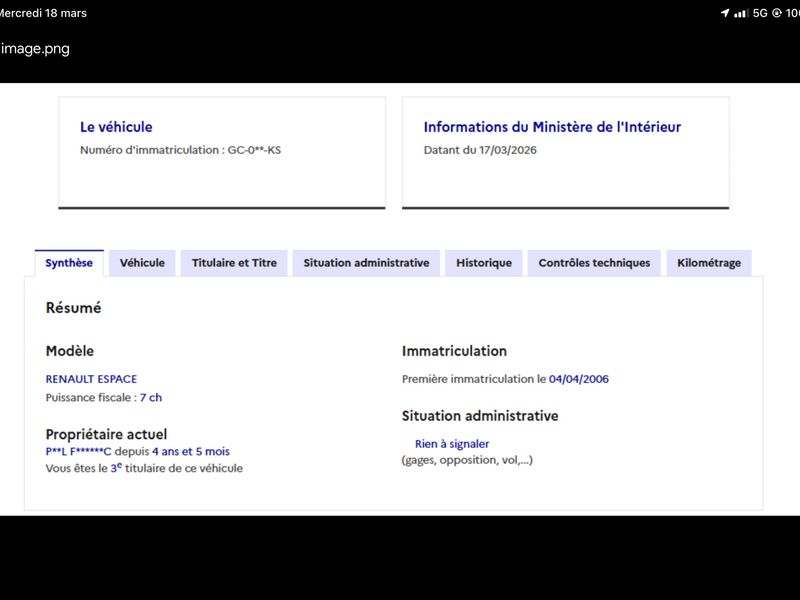800x600 pixels.
Task: Click the registration number GC-0**-KS
Action: pyautogui.click(x=254, y=150)
